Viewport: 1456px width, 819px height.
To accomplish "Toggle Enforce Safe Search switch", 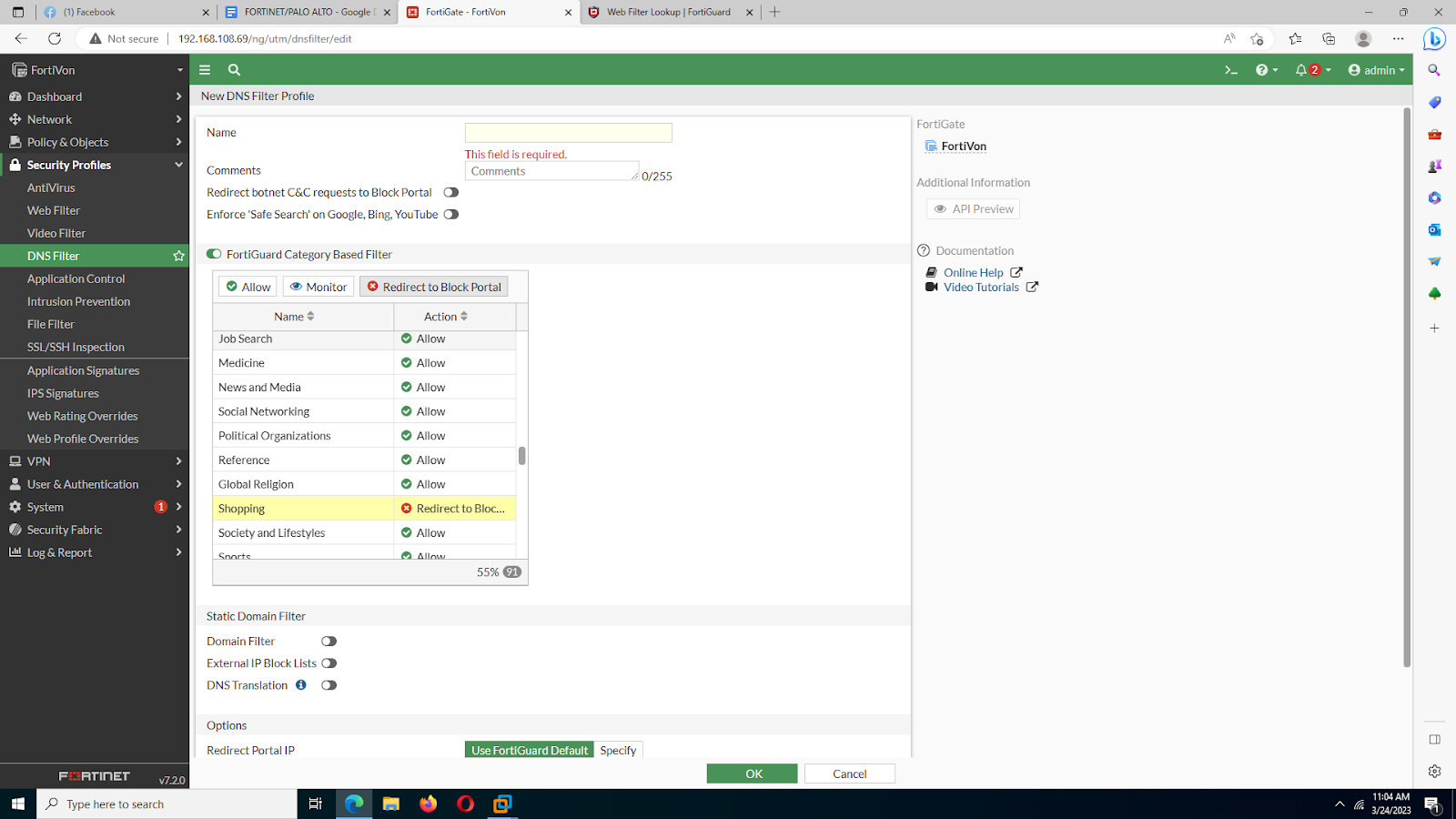I will click(x=451, y=215).
